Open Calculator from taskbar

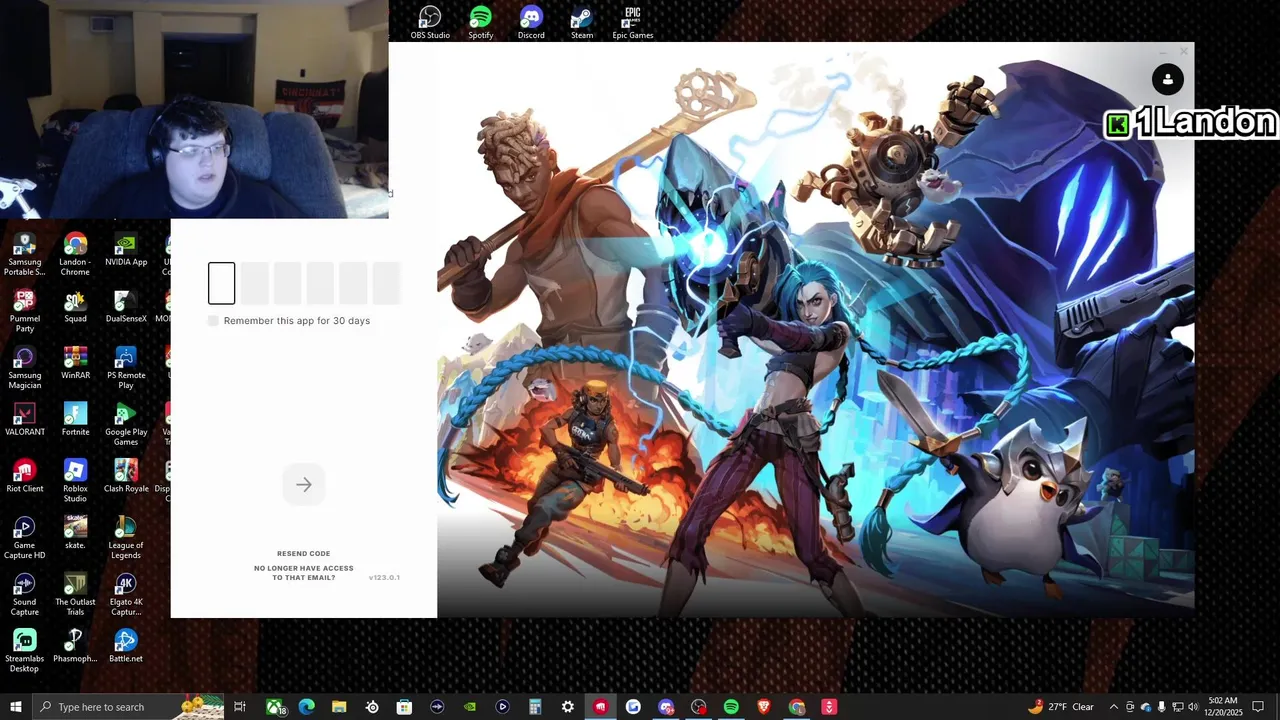click(x=535, y=707)
